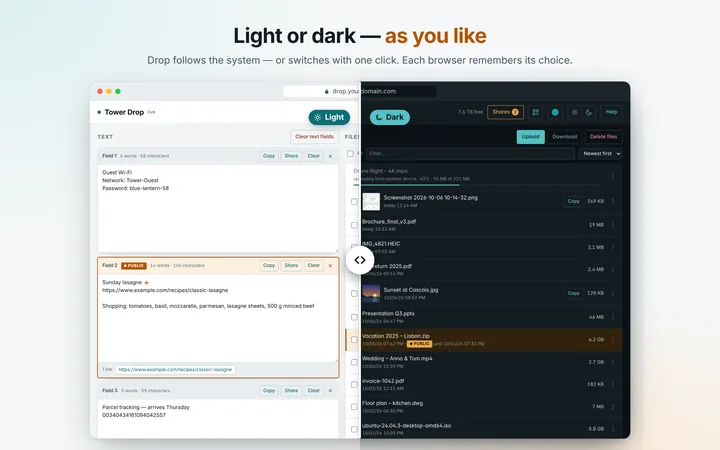Click Clear text fields button
The image size is (720, 450).
point(315,136)
